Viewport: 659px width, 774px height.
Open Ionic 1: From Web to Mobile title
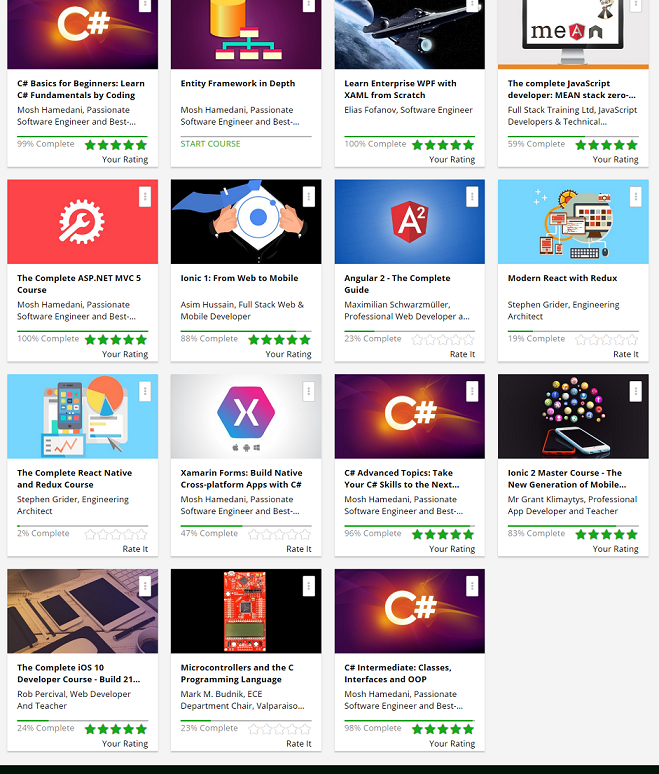pyautogui.click(x=239, y=278)
